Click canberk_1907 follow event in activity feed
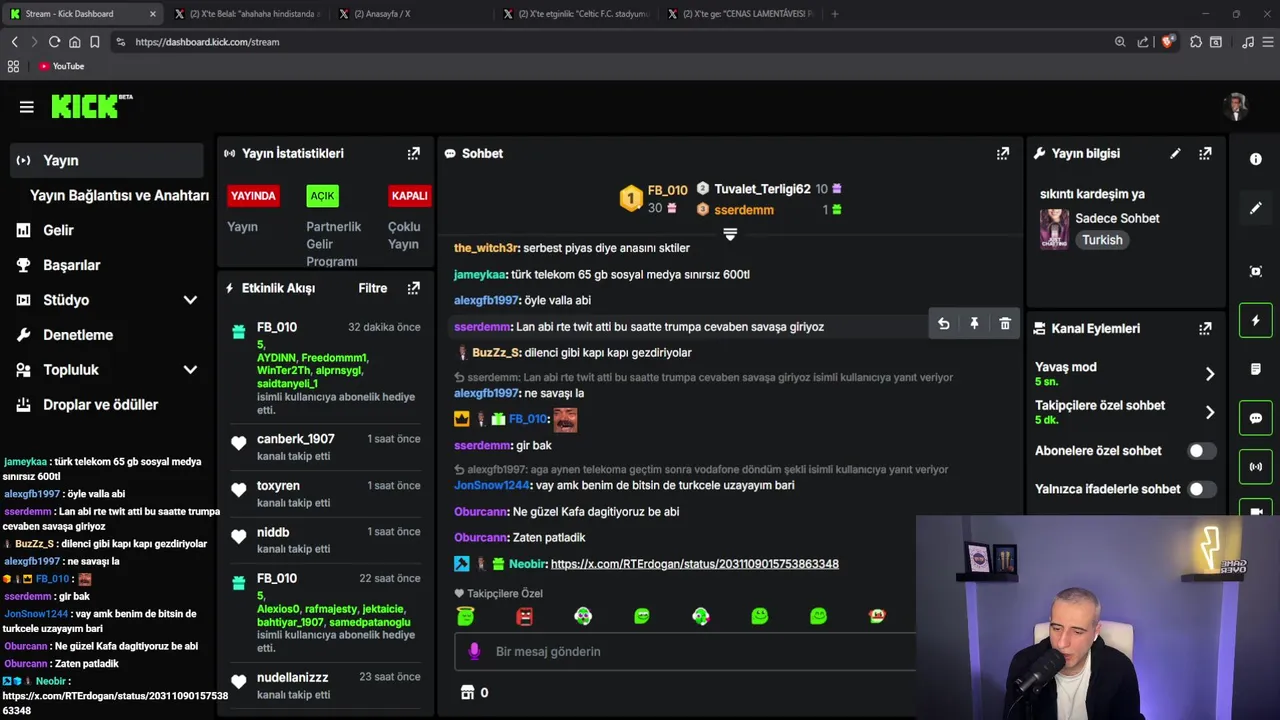The image size is (1280, 720). [x=325, y=447]
